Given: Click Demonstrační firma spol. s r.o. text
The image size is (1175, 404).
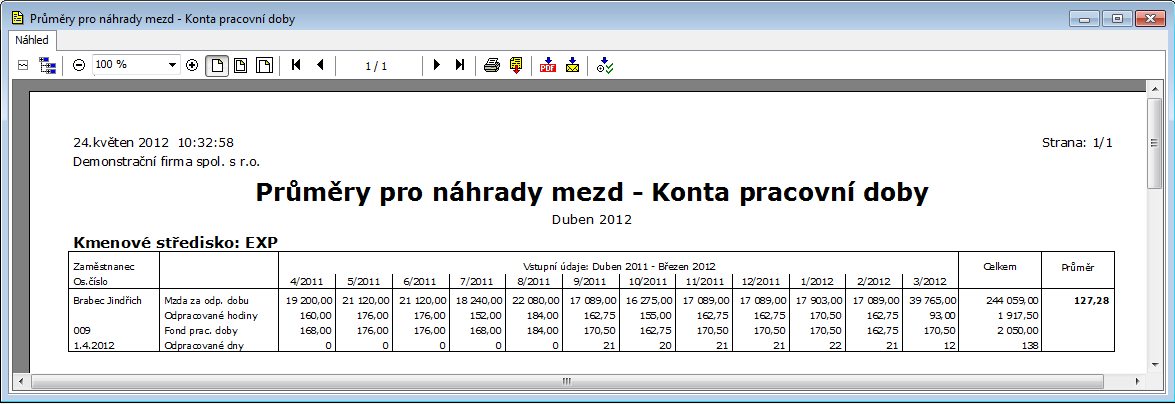Looking at the screenshot, I should click(x=166, y=161).
